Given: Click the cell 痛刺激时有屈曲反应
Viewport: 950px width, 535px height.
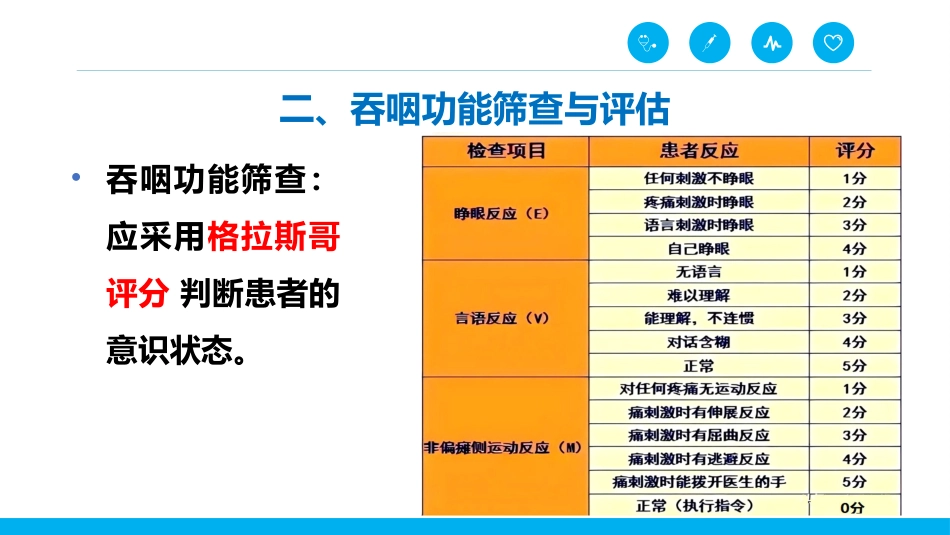Looking at the screenshot, I should click(699, 435).
